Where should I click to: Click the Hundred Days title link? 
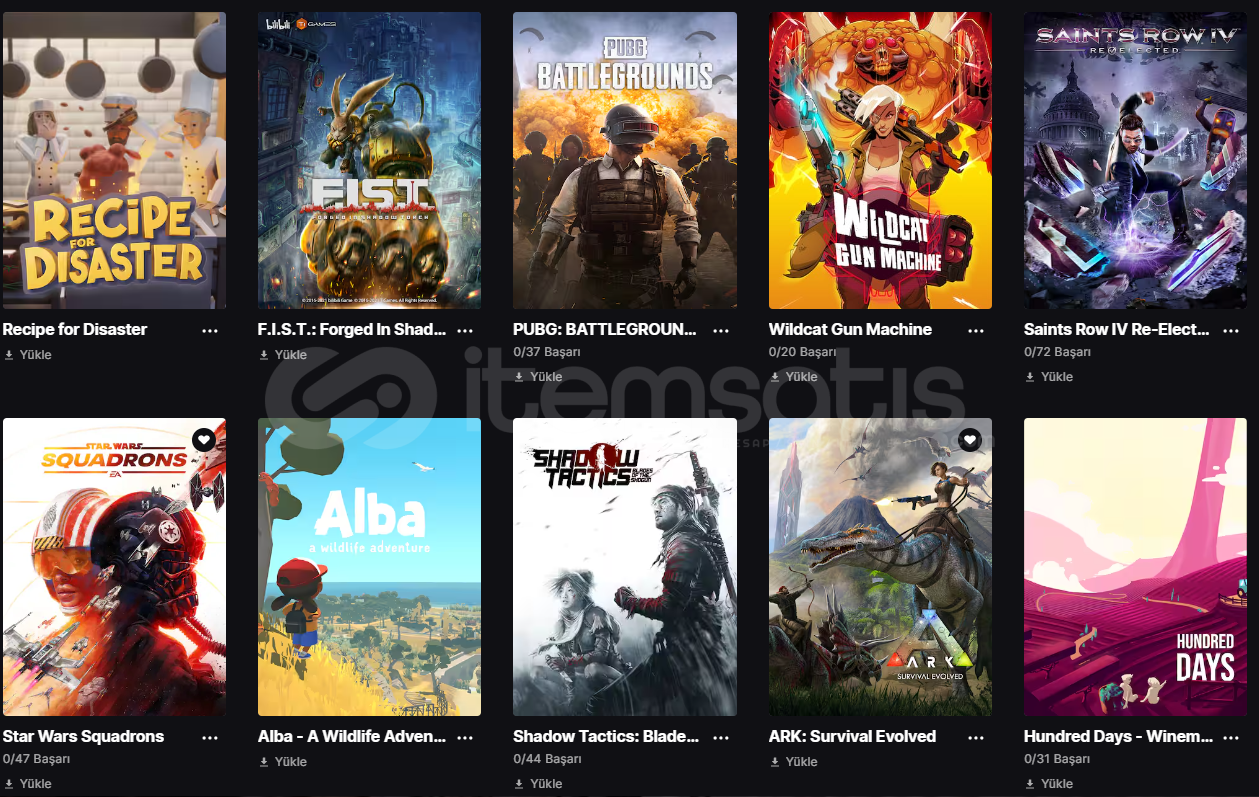tap(1118, 736)
